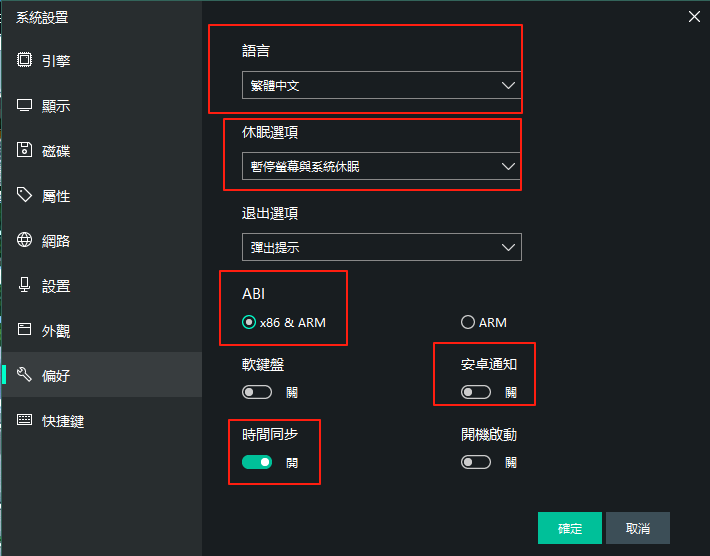This screenshot has height=556, width=710.
Task: Click the 快捷鍵 keyboard icon
Action: 24,420
